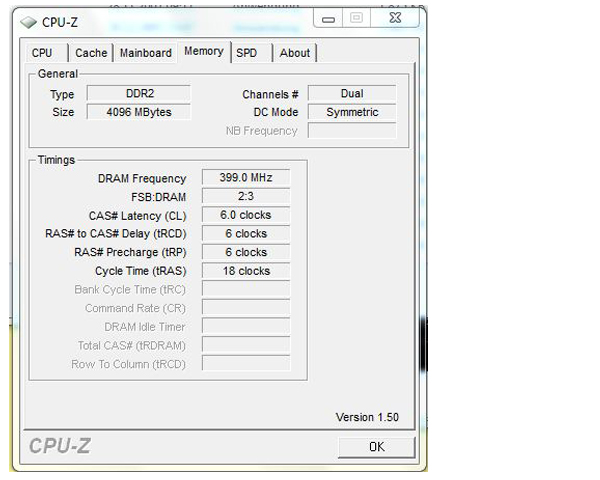Click the CAS# Latency value 6.0 clocks
The height and width of the screenshot is (480, 600).
click(x=246, y=215)
